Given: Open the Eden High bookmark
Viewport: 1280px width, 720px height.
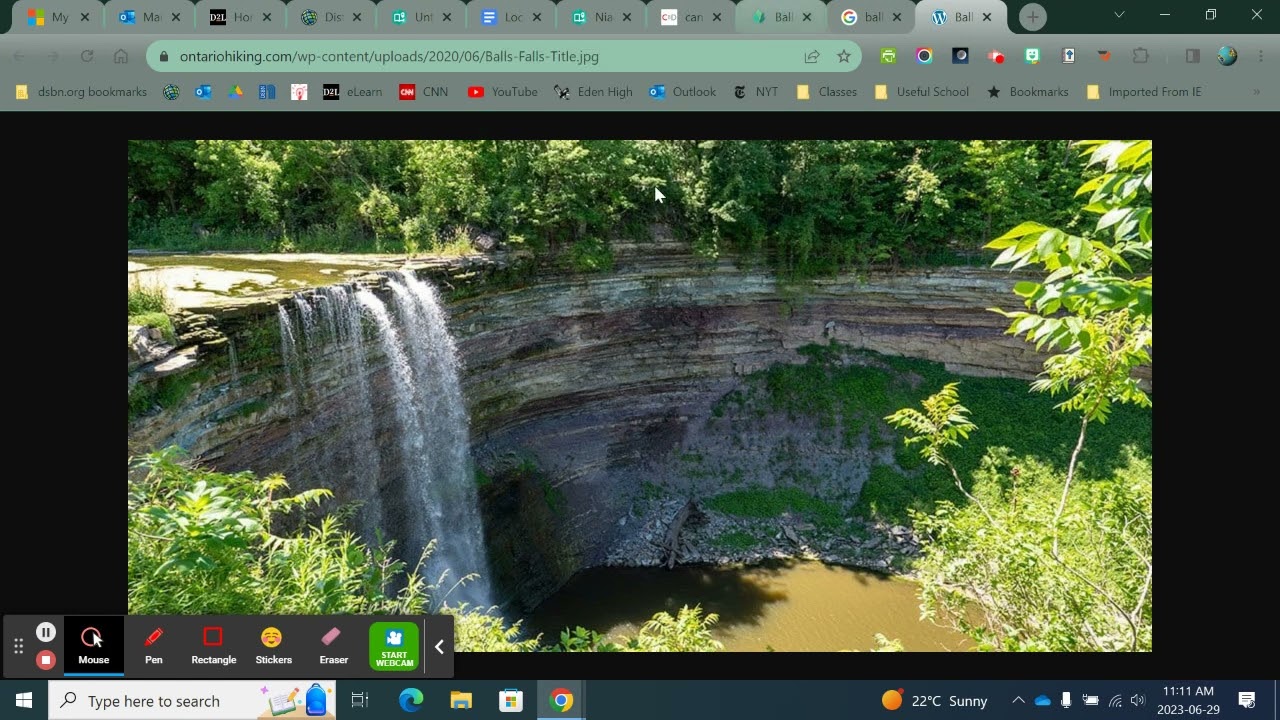Looking at the screenshot, I should pyautogui.click(x=593, y=92).
